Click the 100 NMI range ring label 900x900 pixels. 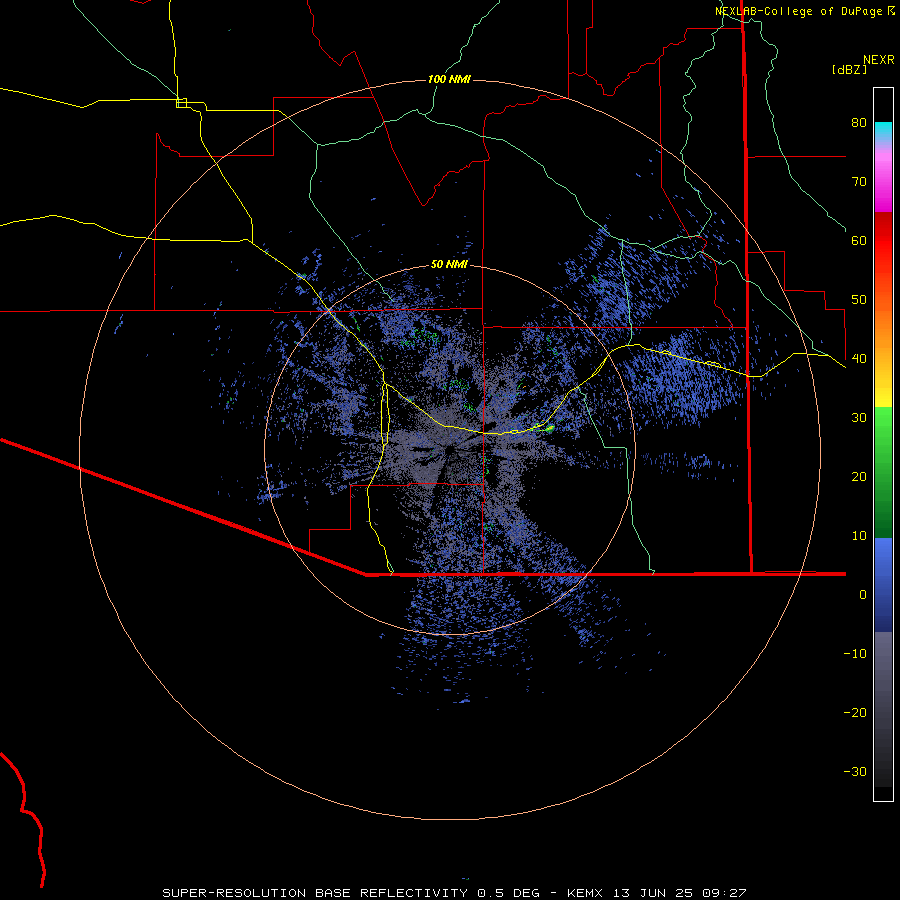(449, 79)
